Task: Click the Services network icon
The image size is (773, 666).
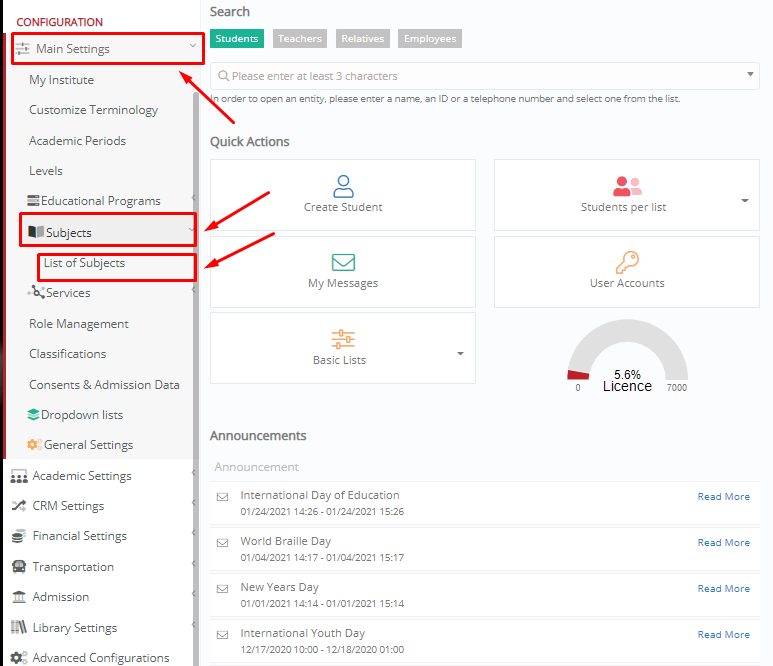Action: (x=36, y=292)
